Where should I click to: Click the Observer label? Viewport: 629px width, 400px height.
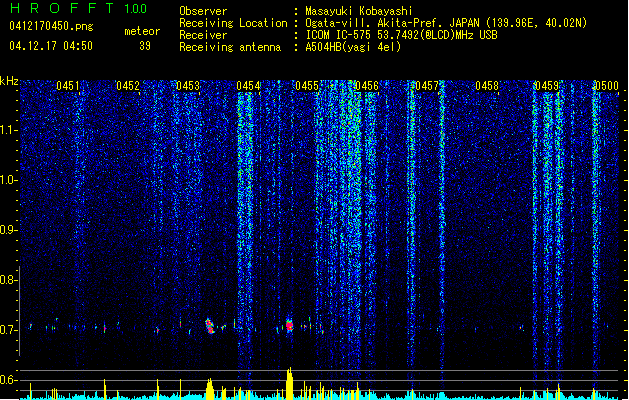pos(203,11)
